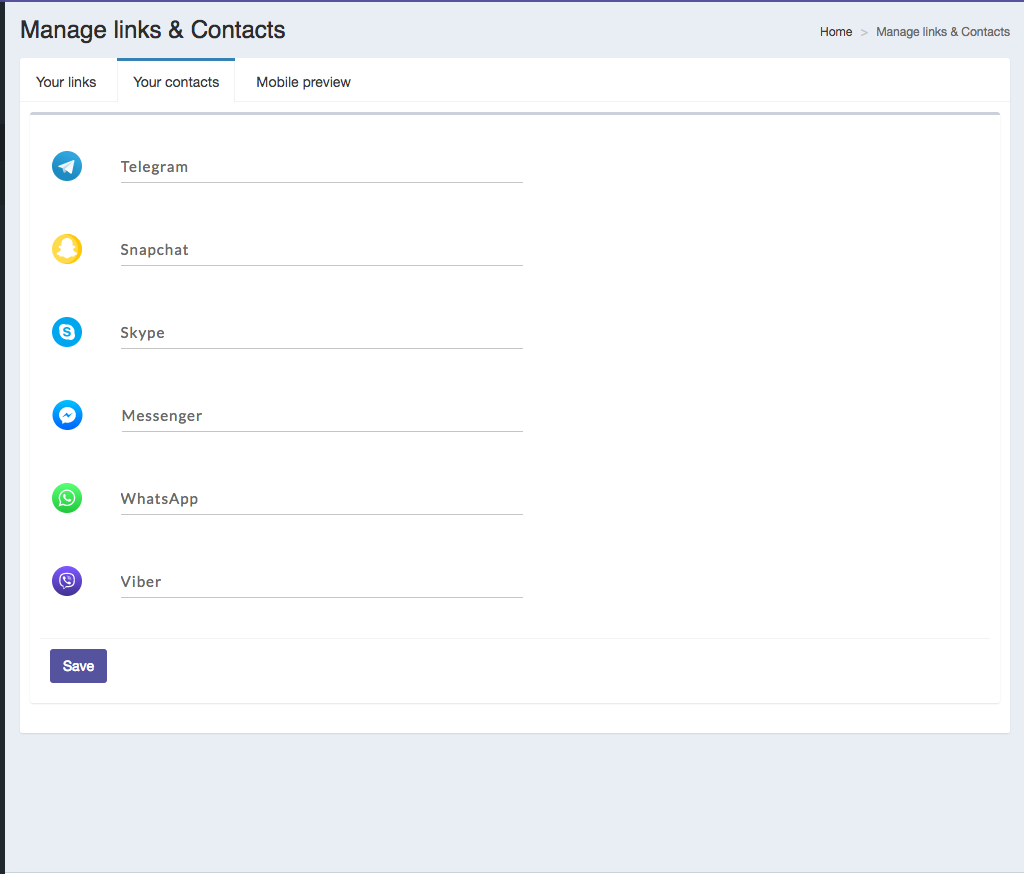This screenshot has height=874, width=1024.
Task: Save the contact details
Action: 78,666
